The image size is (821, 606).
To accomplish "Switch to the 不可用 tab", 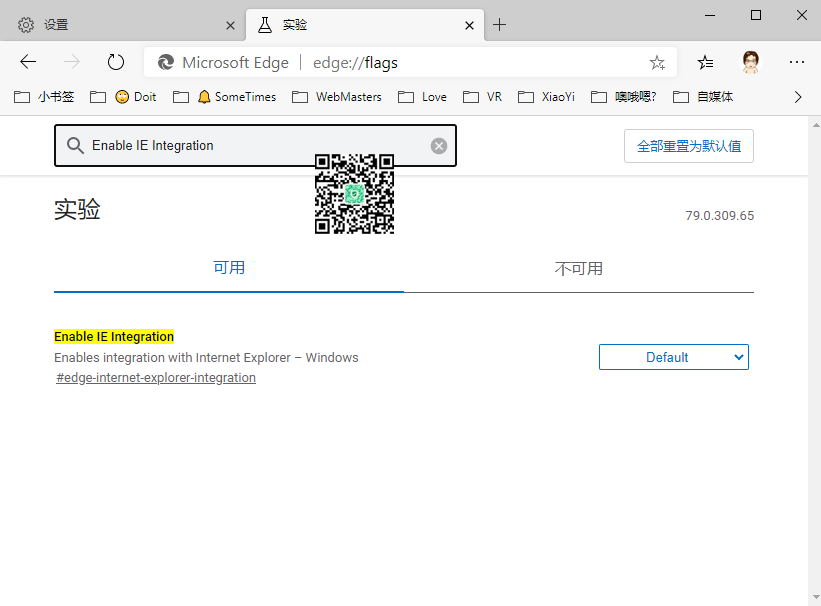I will 579,269.
